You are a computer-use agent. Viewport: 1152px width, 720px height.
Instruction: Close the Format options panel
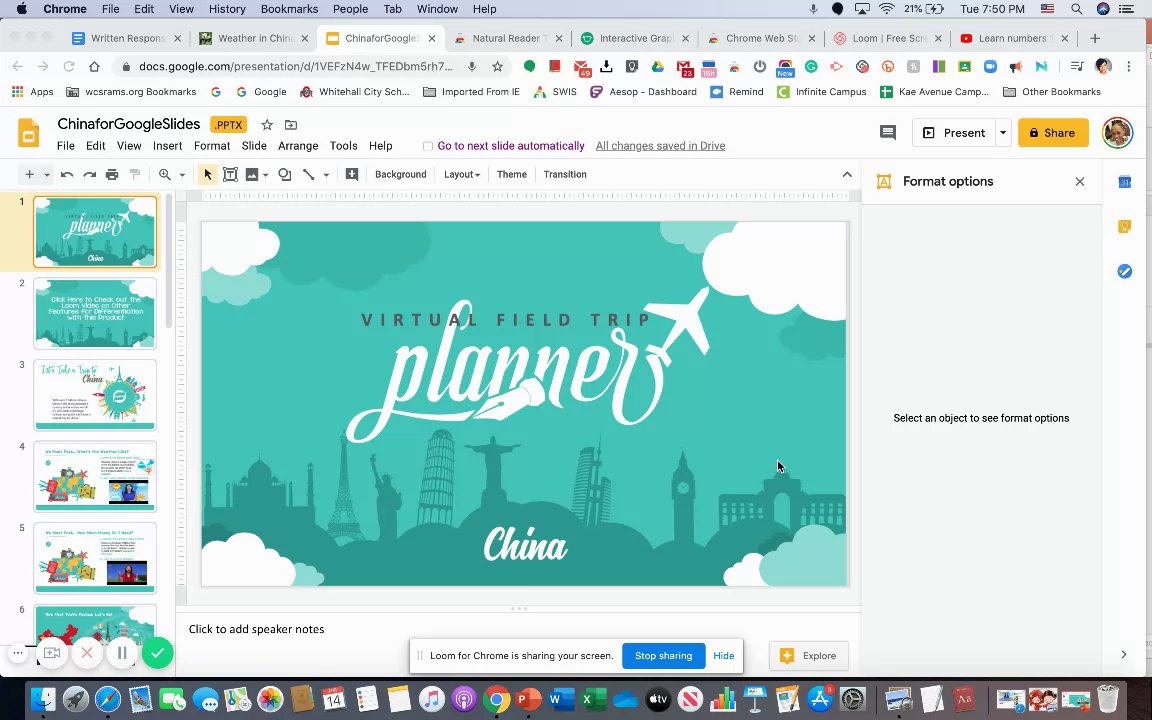[1079, 181]
